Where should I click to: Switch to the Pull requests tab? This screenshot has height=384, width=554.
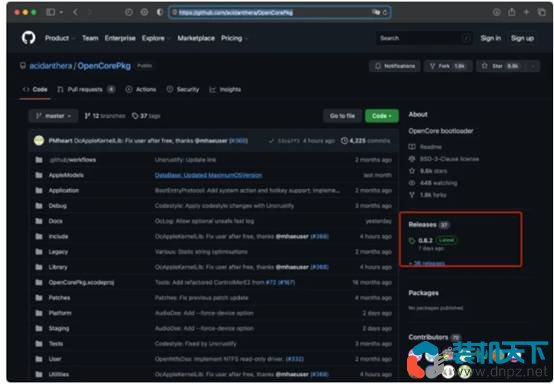(x=86, y=89)
